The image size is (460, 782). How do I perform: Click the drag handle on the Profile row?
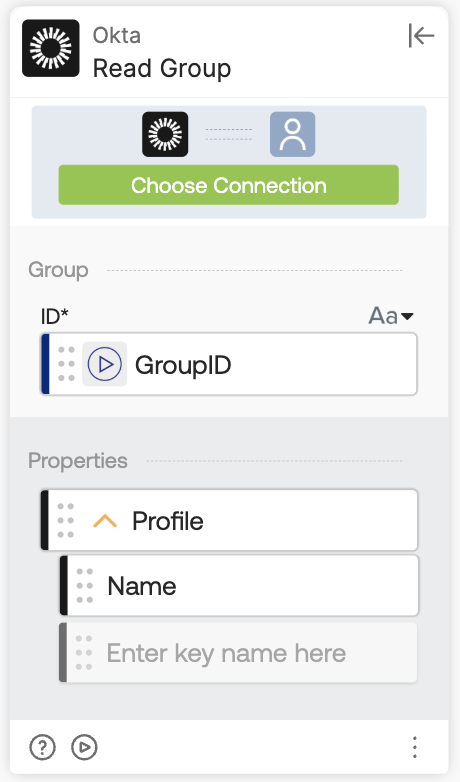[65, 520]
